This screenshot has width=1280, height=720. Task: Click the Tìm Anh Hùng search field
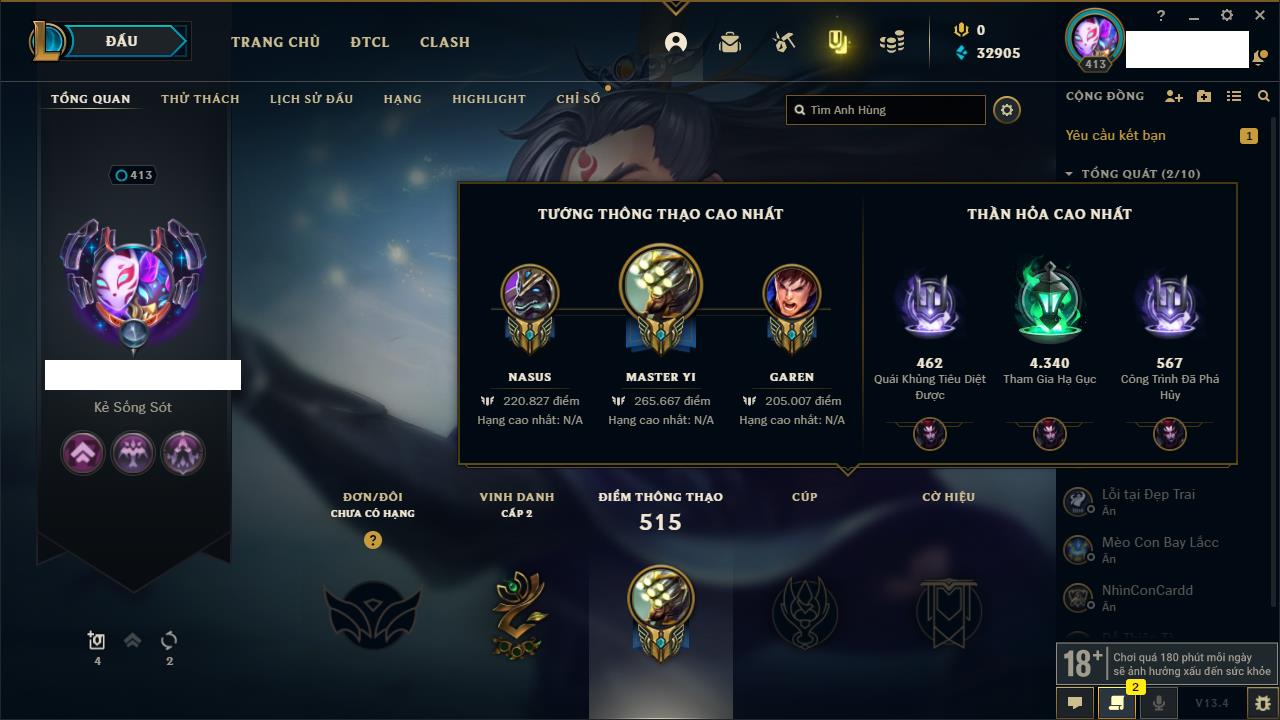click(x=886, y=110)
